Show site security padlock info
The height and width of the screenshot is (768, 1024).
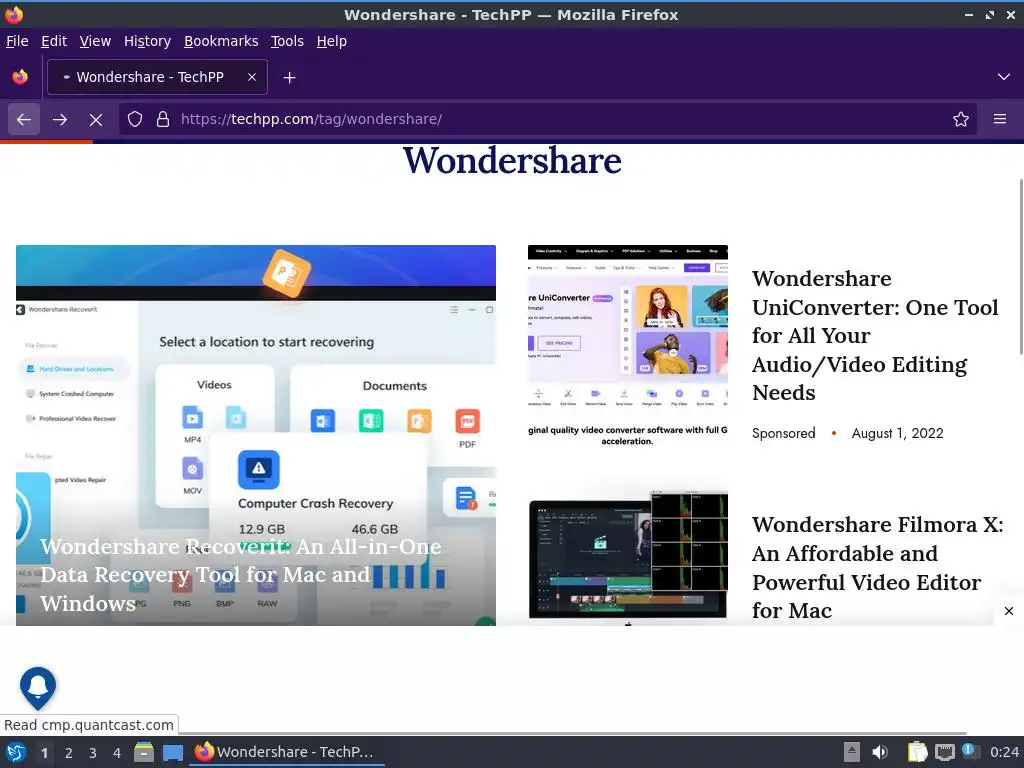(x=163, y=120)
